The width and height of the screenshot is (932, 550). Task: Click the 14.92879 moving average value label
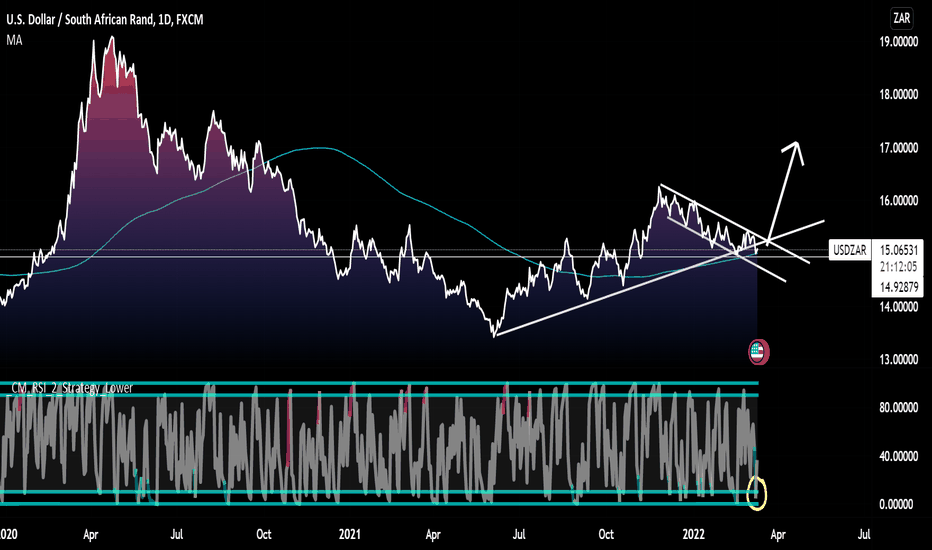coord(899,287)
